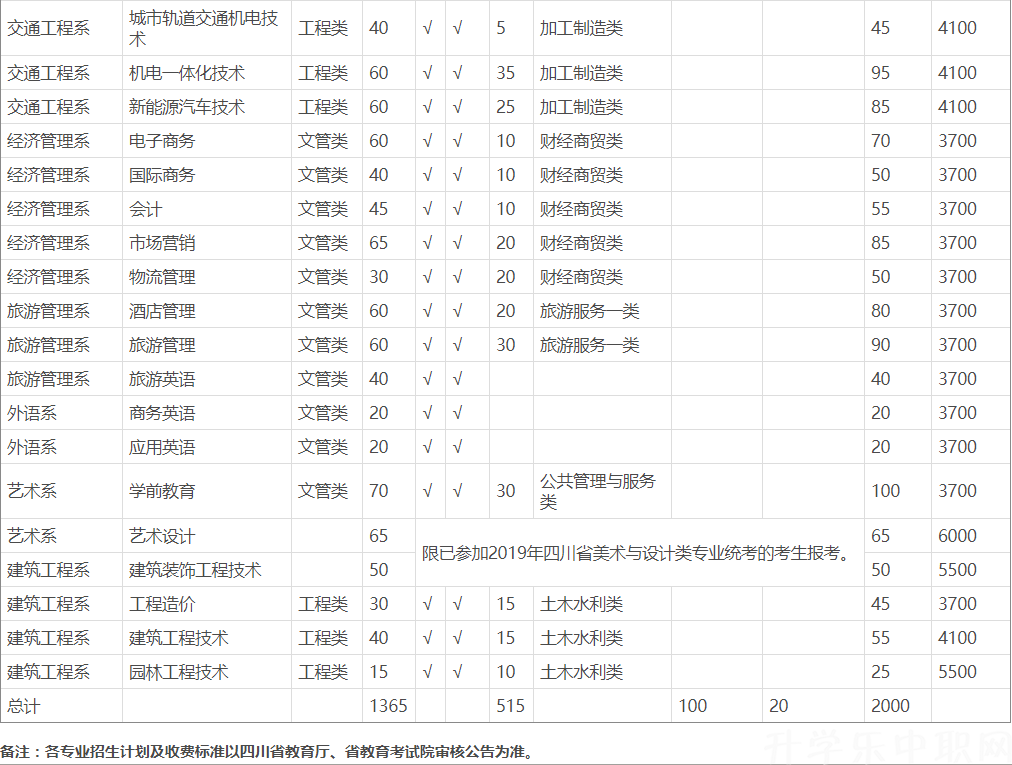Image resolution: width=1012 pixels, height=765 pixels.
Task: Click the 交通工程系 cell in 机电一体化技术 row
Action: pyautogui.click(x=61, y=73)
